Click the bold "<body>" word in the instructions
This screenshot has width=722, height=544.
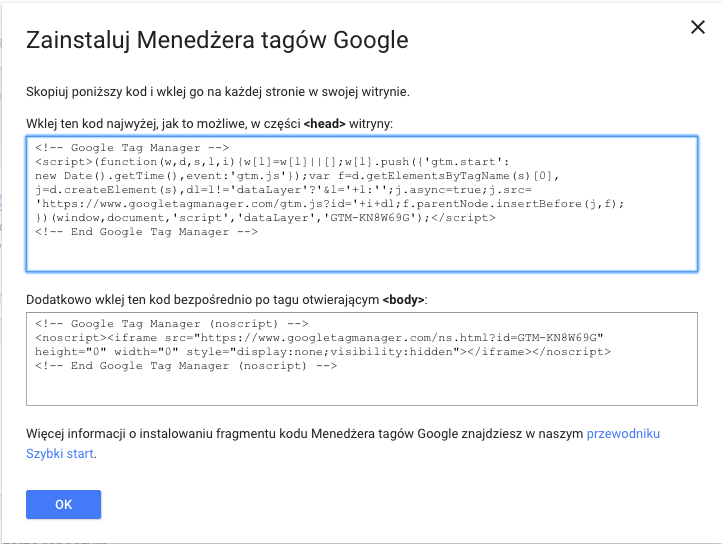[x=403, y=299]
